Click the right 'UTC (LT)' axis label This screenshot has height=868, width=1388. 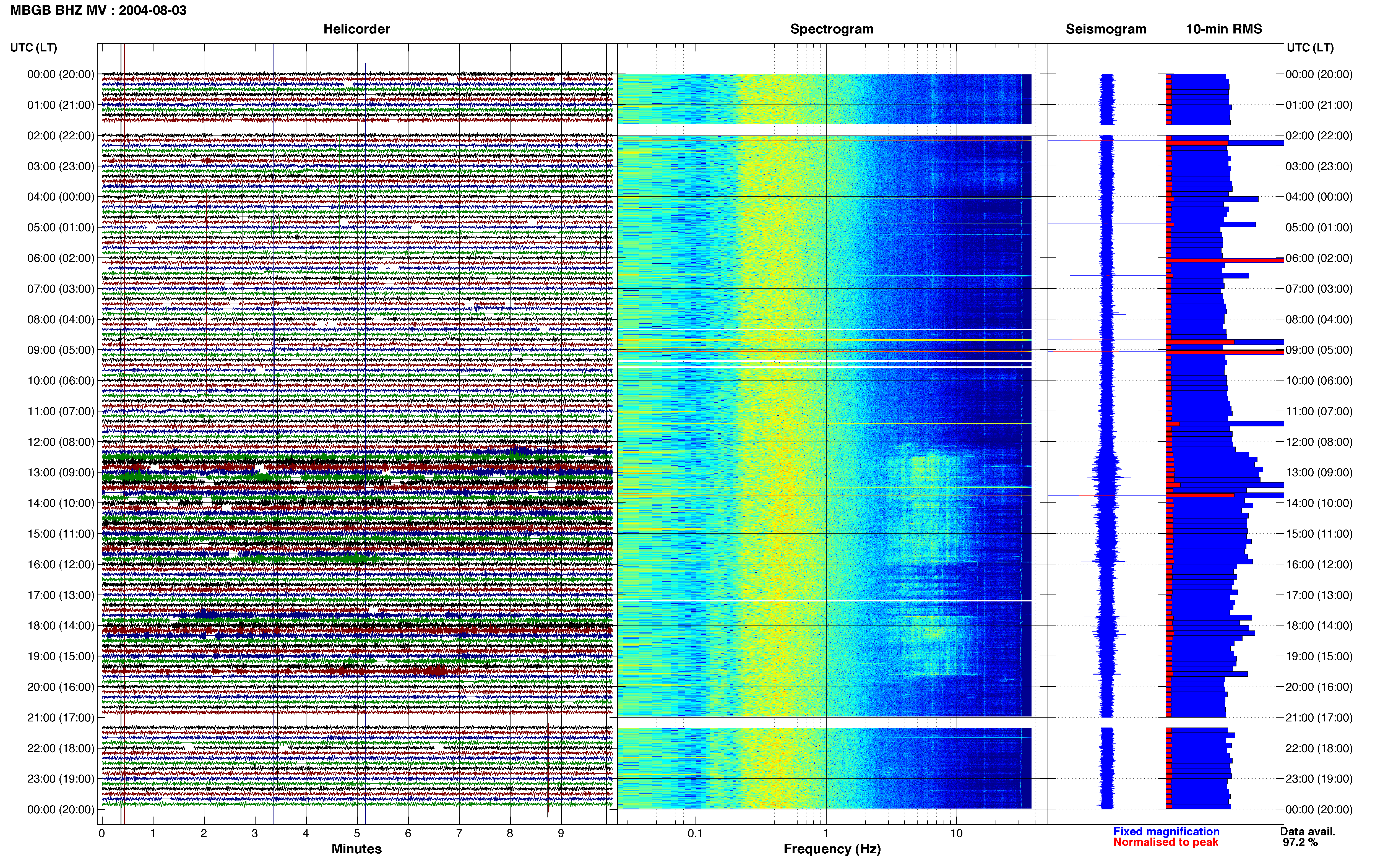(x=1310, y=48)
